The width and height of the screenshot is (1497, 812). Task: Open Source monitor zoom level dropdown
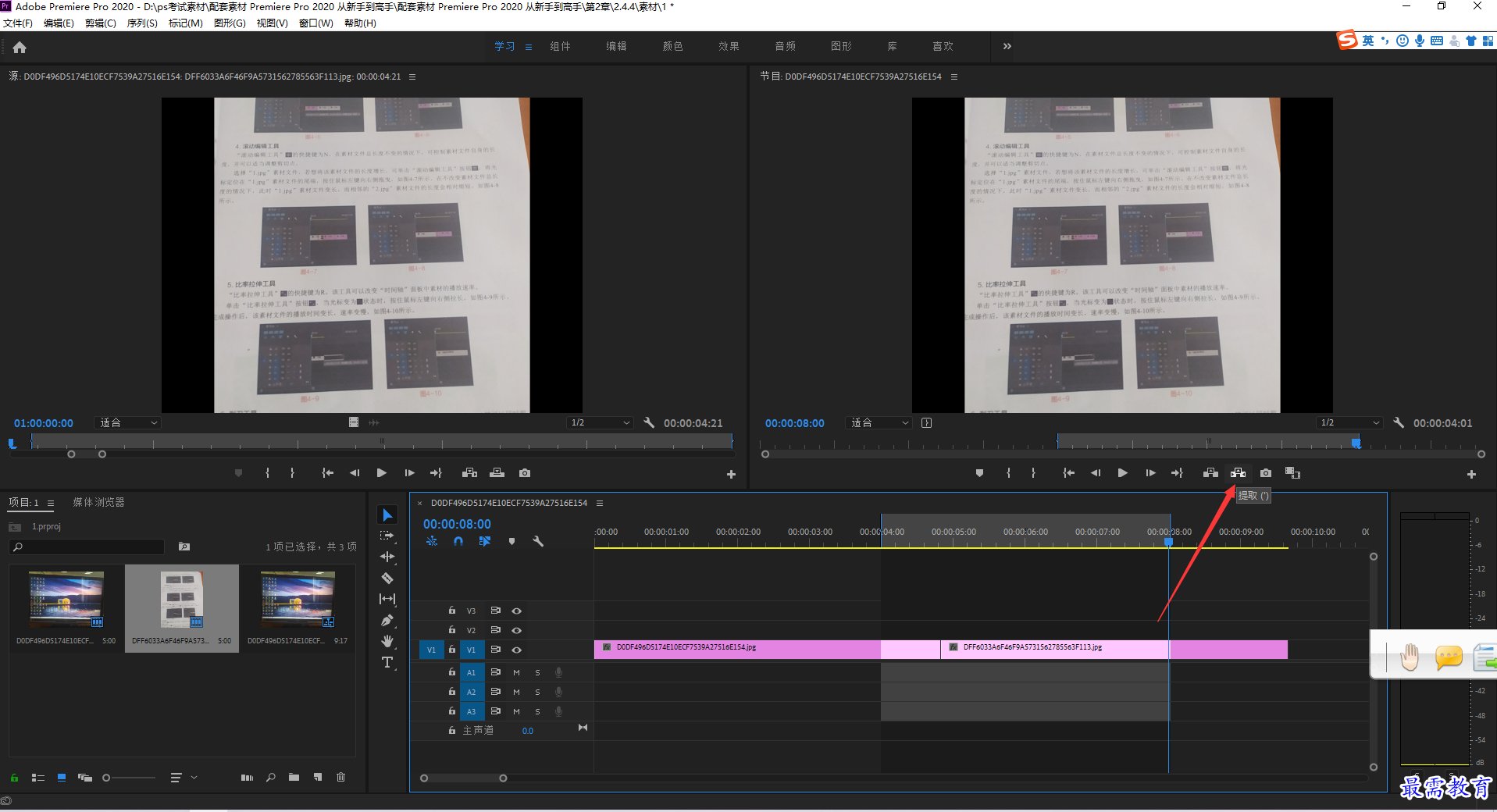click(x=127, y=422)
